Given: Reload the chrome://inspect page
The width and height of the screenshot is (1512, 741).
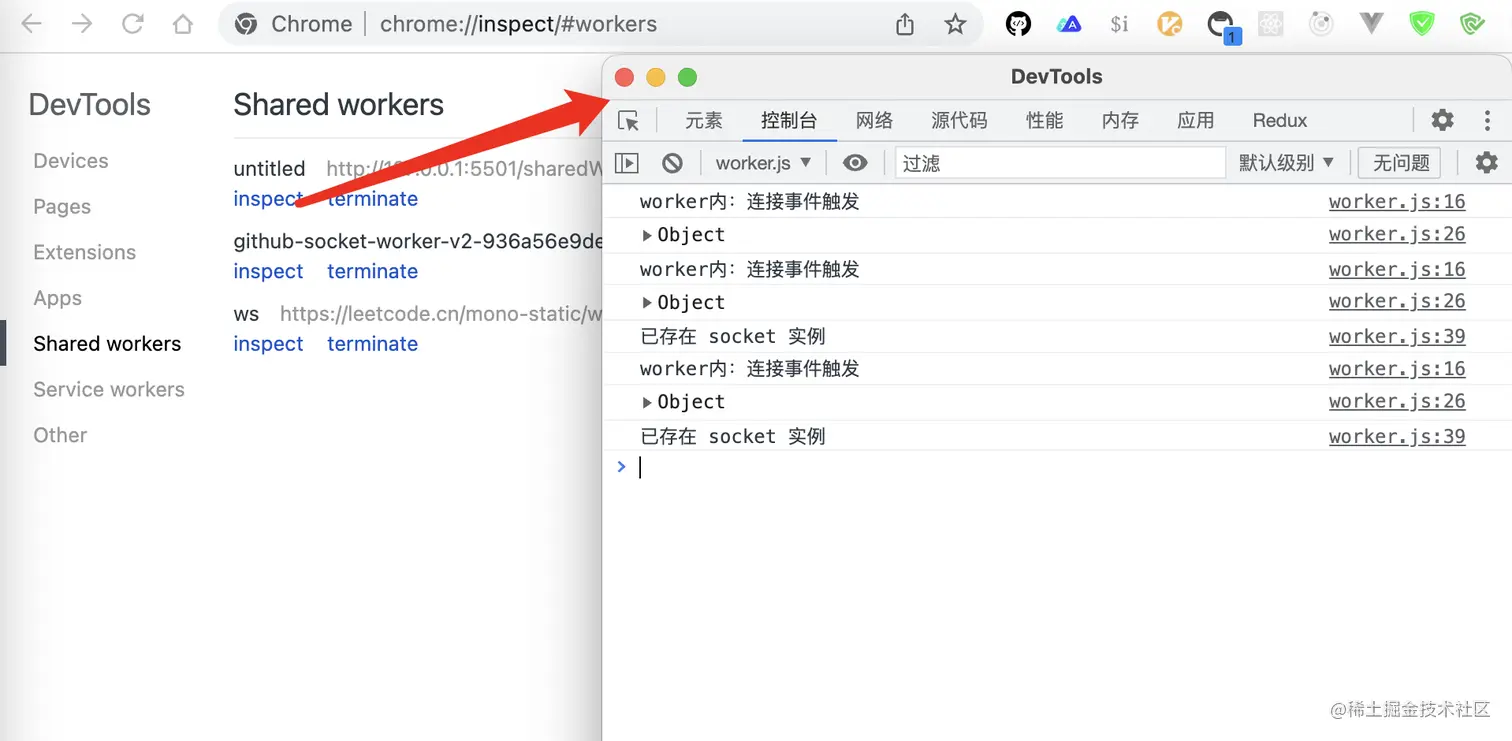Looking at the screenshot, I should tap(132, 24).
